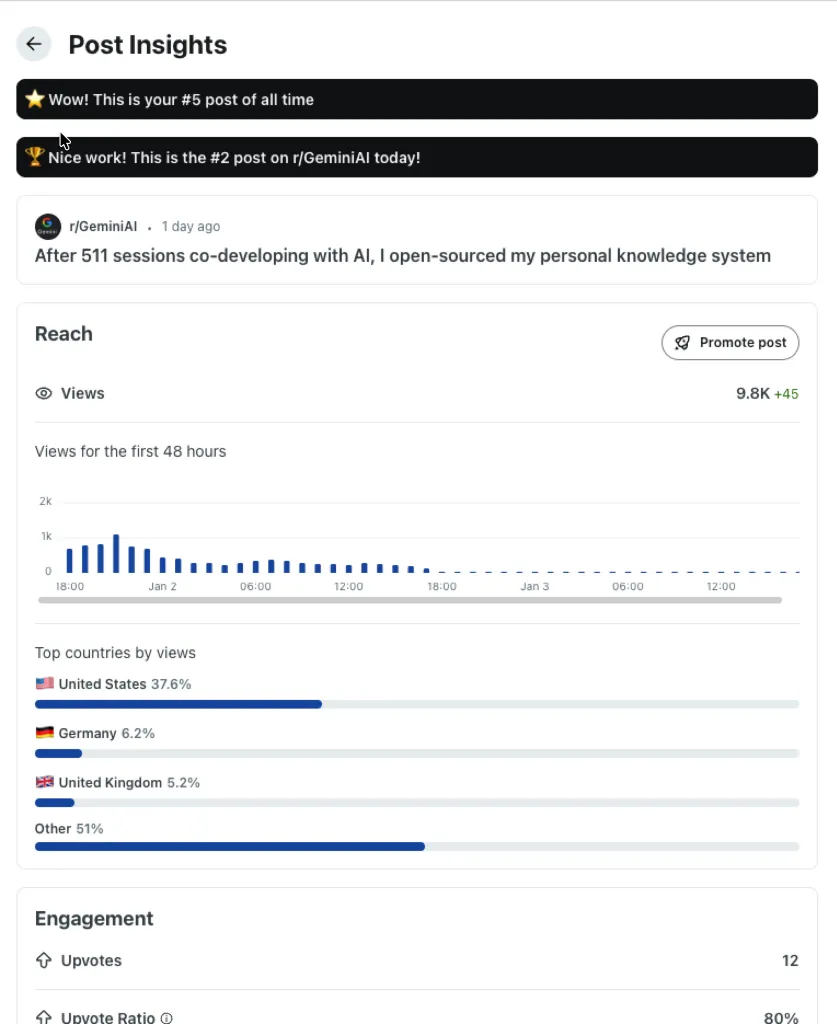Viewport: 837px width, 1024px height.
Task: Click the trophy icon in the r/GeminiAI banner
Action: [x=36, y=157]
